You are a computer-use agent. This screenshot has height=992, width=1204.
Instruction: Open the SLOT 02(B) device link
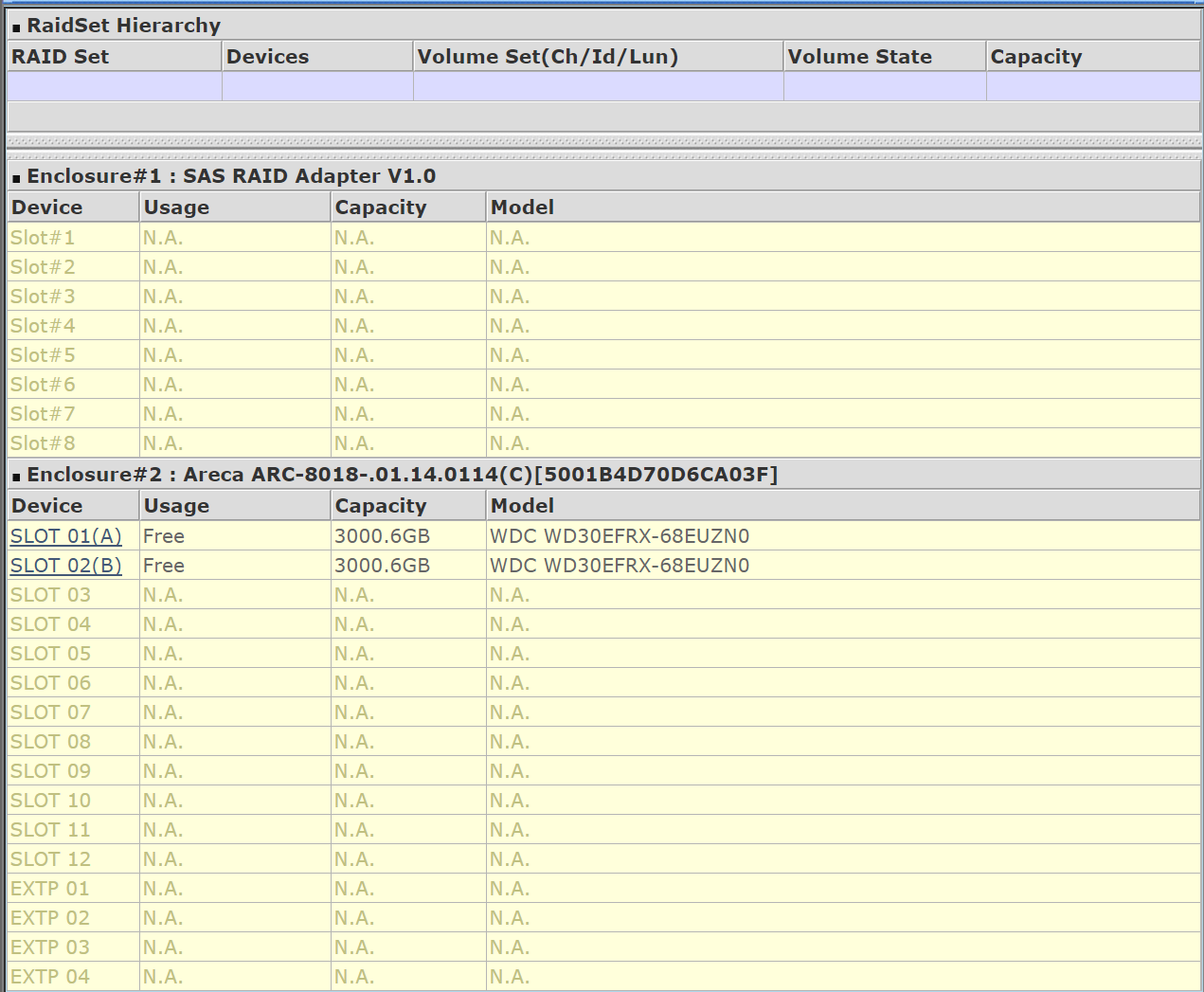coord(66,566)
